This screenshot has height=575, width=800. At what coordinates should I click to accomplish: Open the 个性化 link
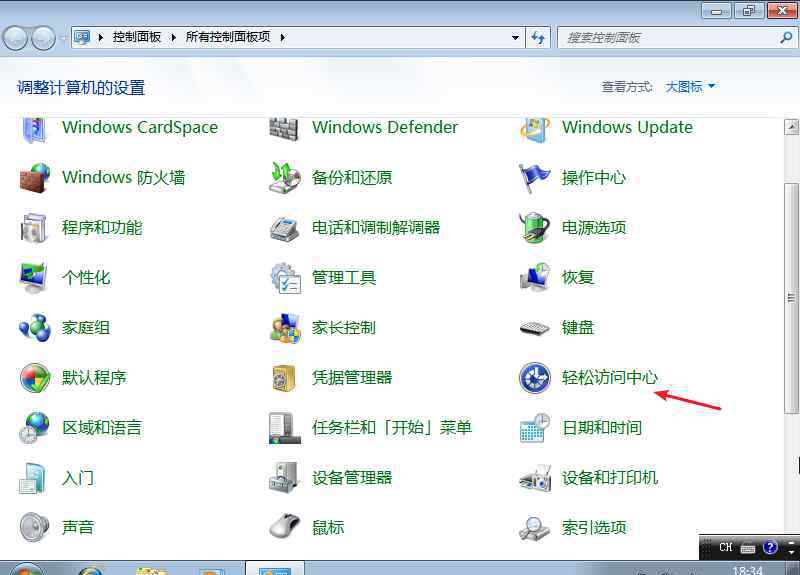(x=86, y=278)
